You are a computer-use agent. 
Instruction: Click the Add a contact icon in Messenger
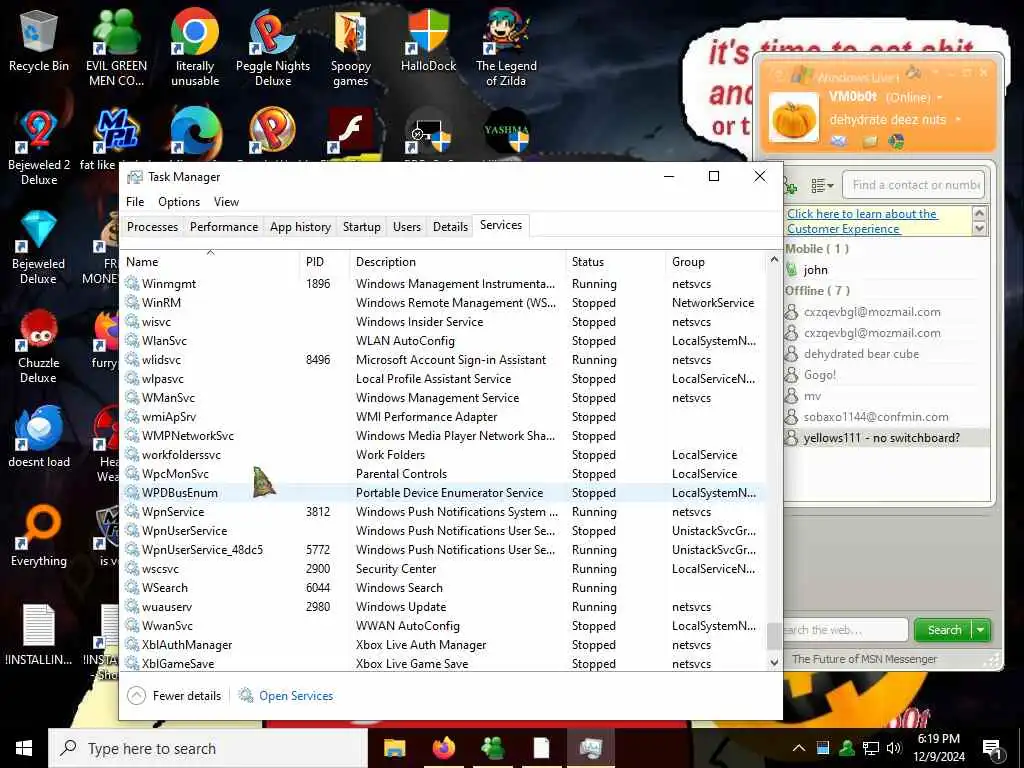[790, 186]
